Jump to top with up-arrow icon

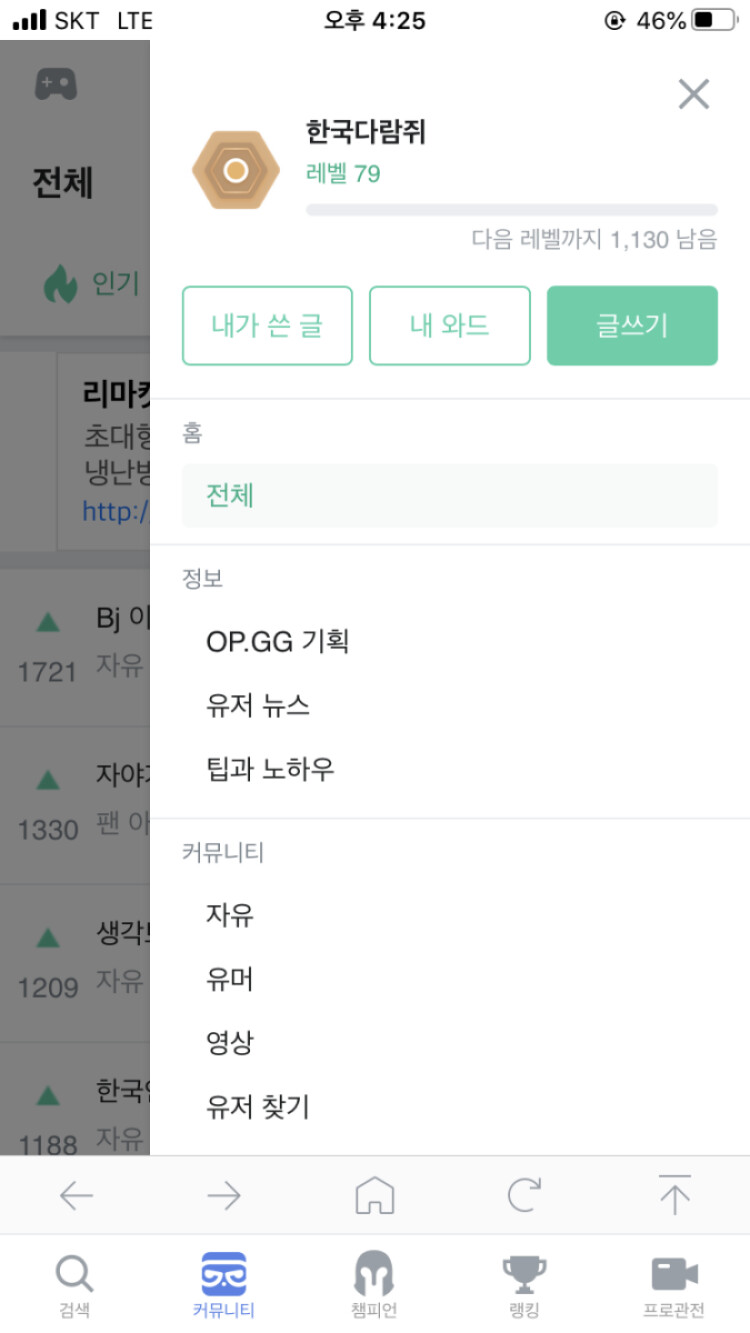[675, 1195]
